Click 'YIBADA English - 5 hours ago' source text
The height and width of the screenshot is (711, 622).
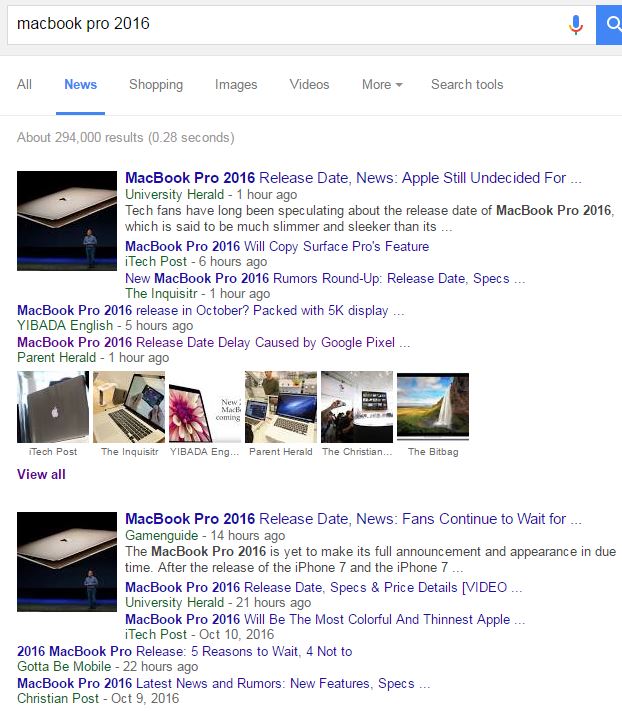pos(105,326)
